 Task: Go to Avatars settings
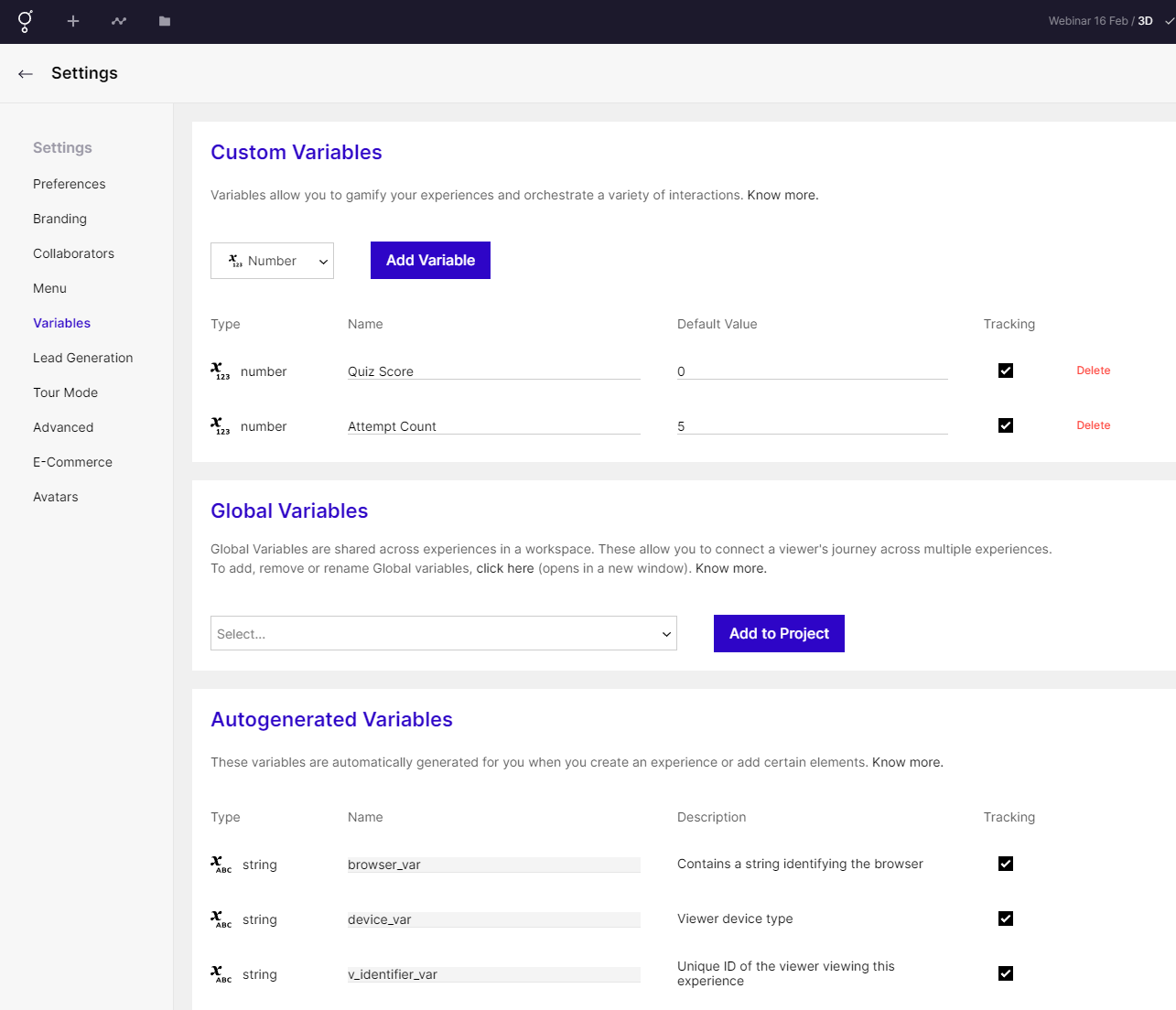point(56,497)
